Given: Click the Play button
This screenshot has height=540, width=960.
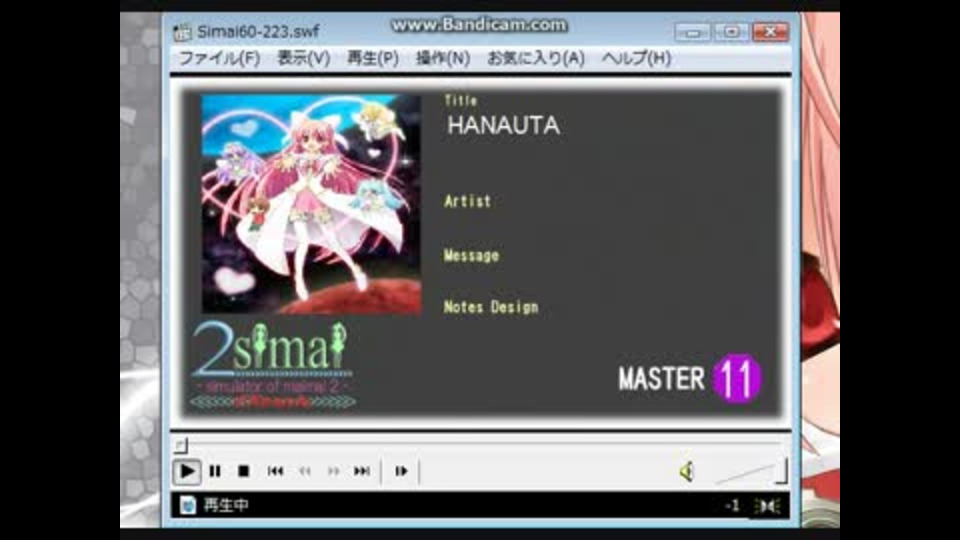Looking at the screenshot, I should (x=187, y=471).
